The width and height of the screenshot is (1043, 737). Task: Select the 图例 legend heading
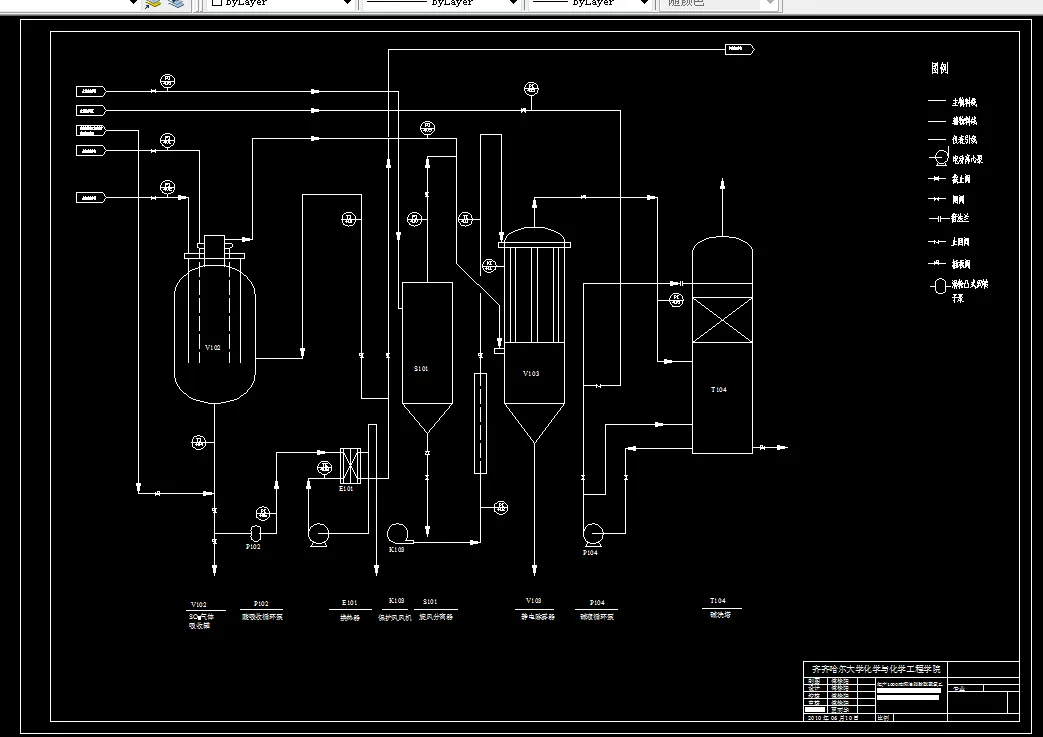click(x=940, y=68)
